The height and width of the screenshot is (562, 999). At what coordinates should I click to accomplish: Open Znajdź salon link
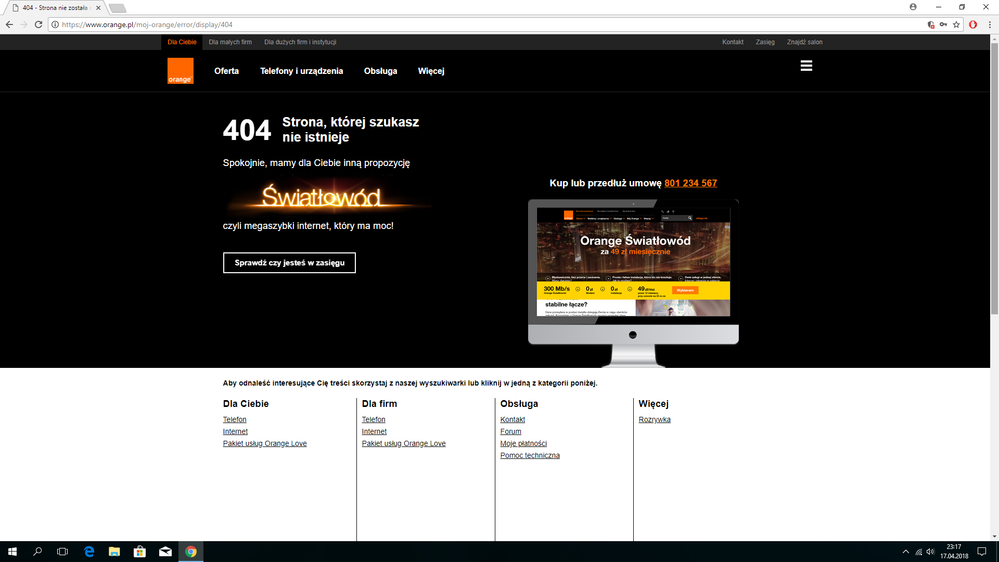click(805, 42)
